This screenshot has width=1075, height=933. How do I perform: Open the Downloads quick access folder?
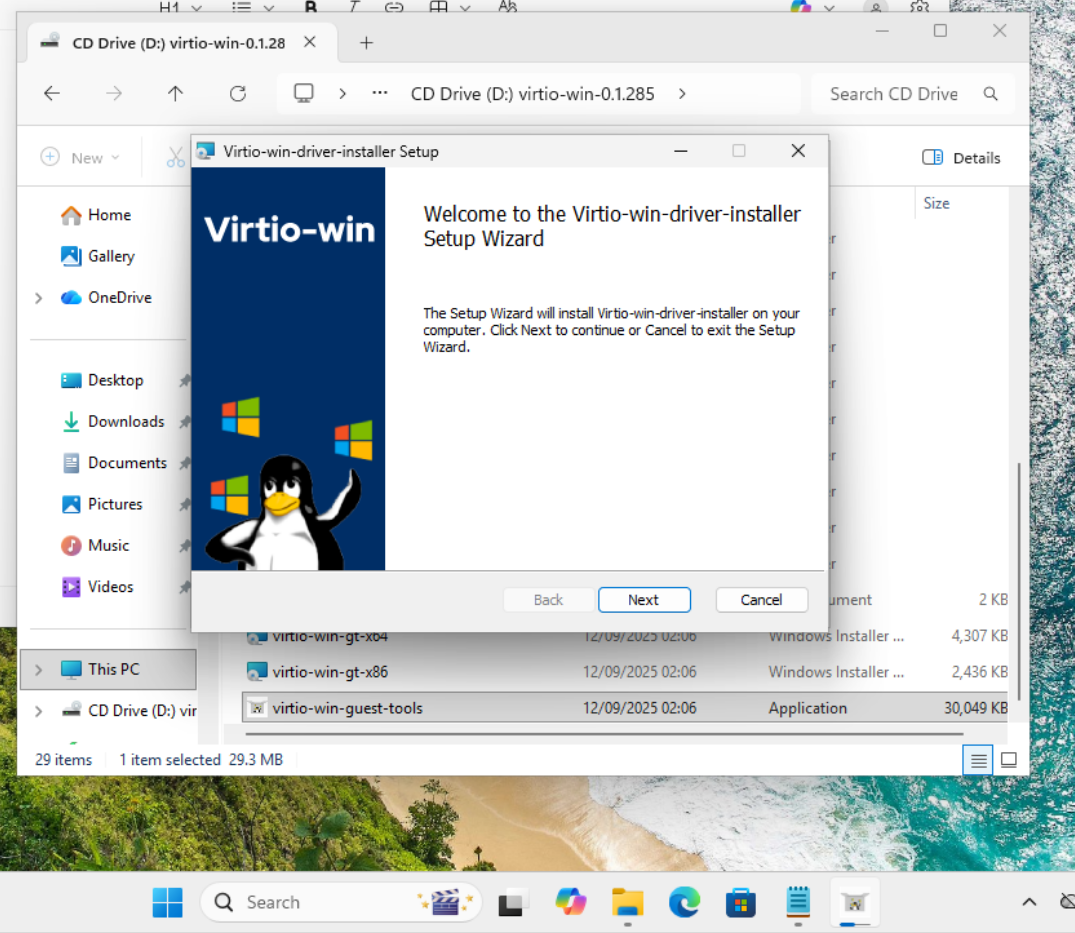tap(113, 422)
